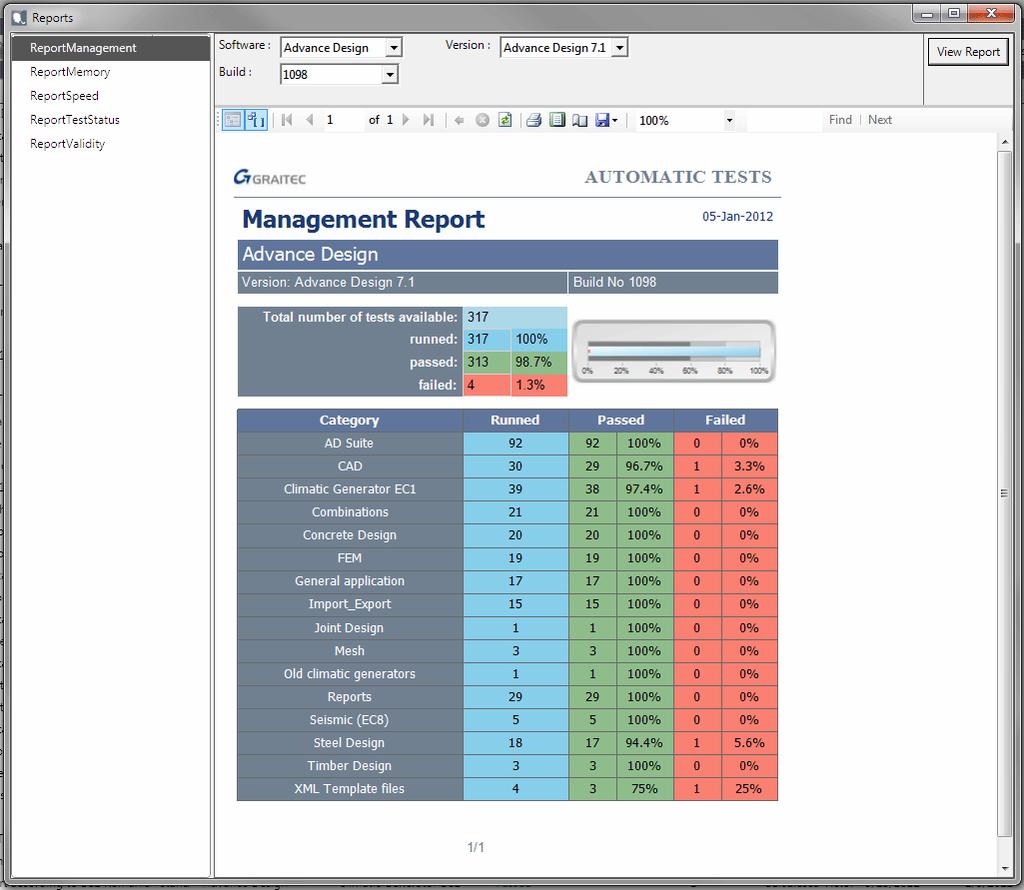
Task: Select ReportValidity in the sidebar
Action: [x=67, y=144]
